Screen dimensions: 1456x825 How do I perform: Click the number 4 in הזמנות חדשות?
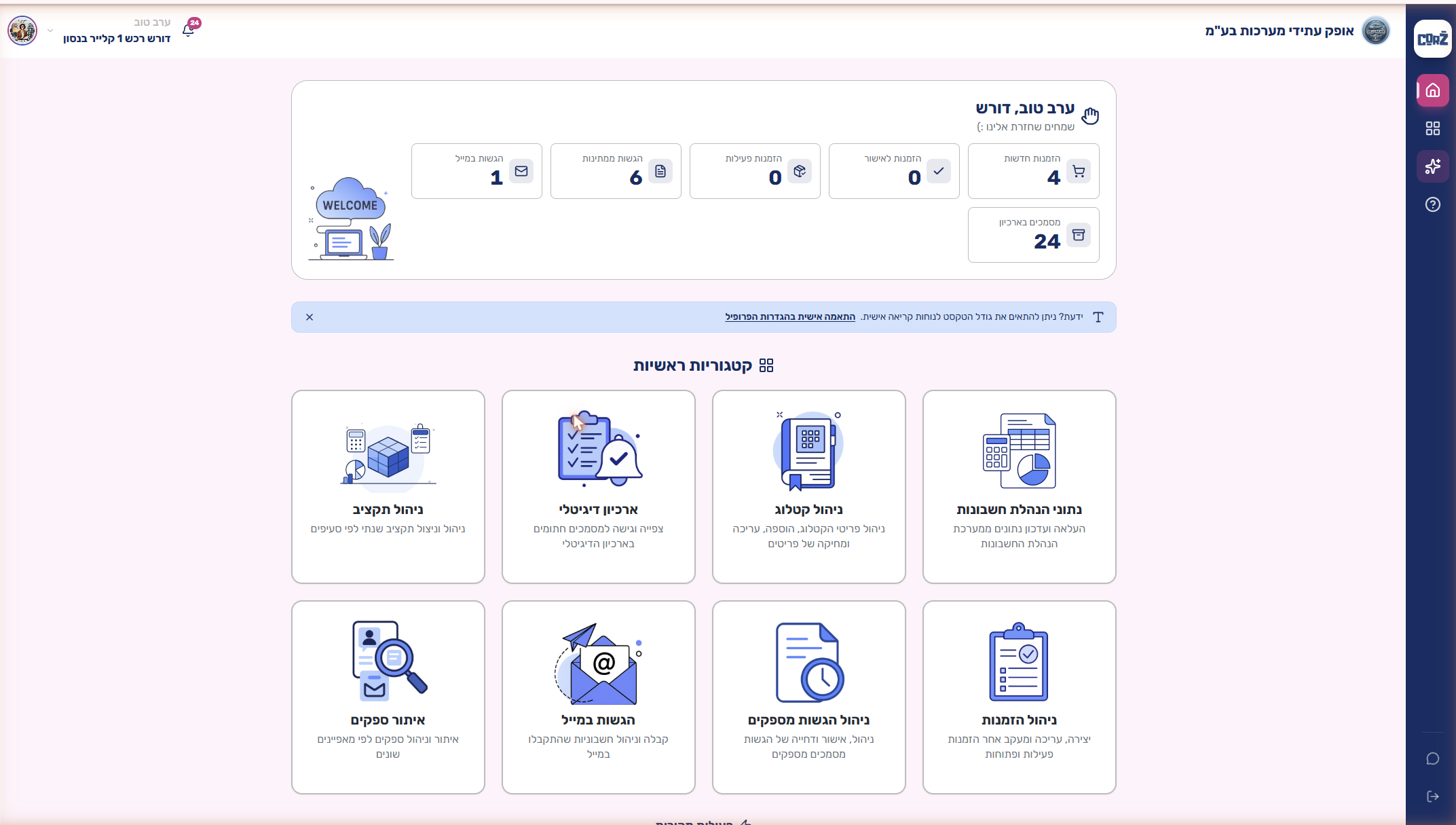coord(1053,178)
